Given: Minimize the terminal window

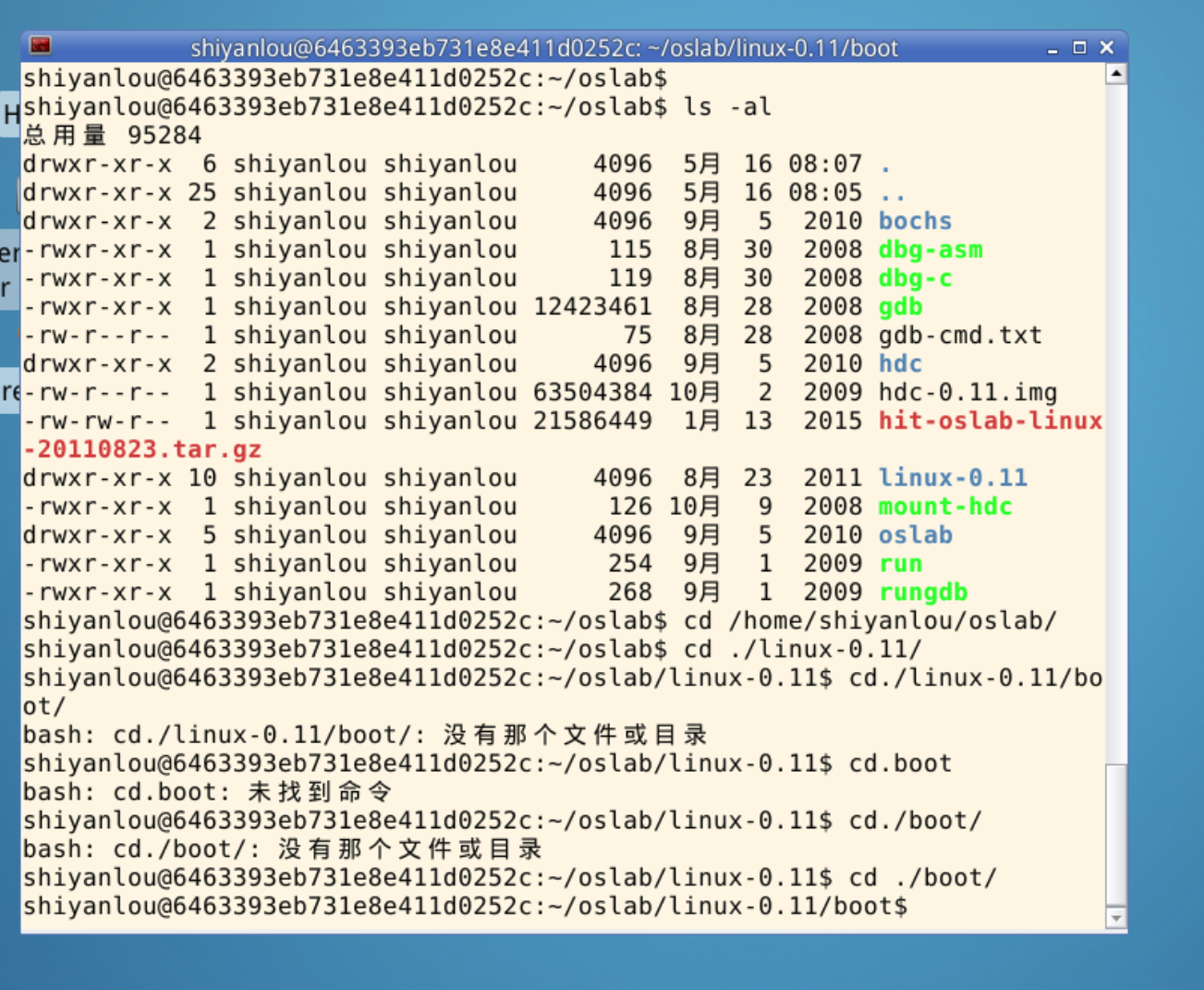Looking at the screenshot, I should coord(1052,48).
